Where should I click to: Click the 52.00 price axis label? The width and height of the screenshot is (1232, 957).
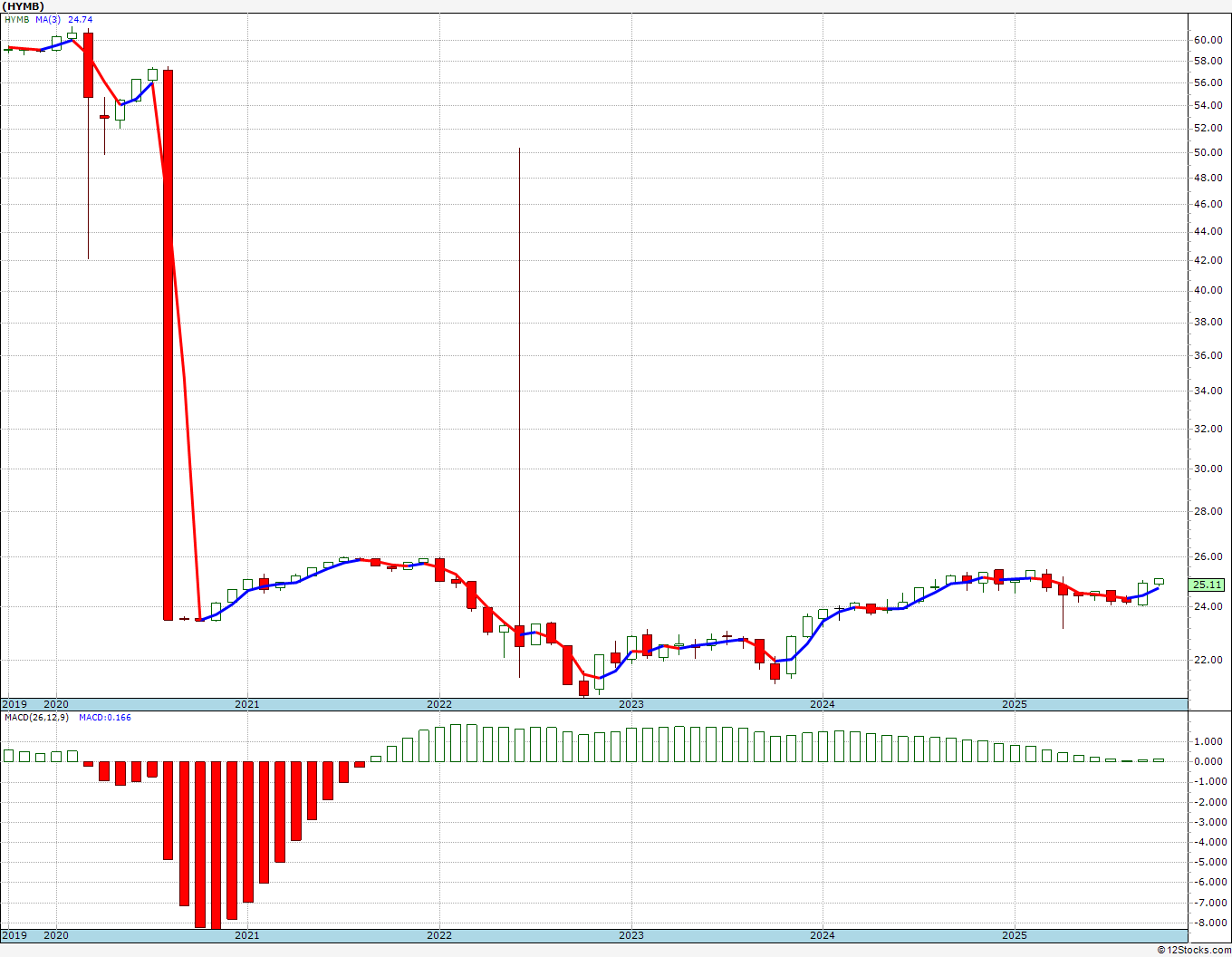pyautogui.click(x=1208, y=128)
